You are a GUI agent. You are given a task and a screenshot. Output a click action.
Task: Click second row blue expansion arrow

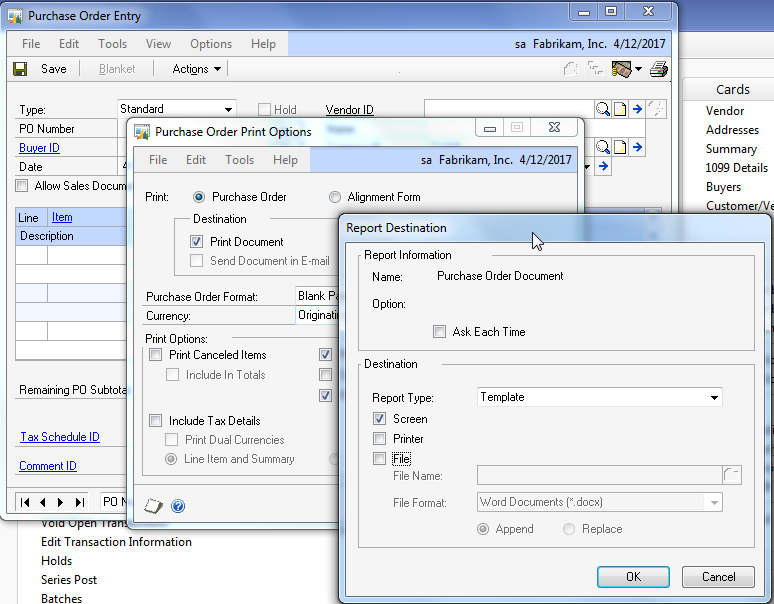pos(637,147)
